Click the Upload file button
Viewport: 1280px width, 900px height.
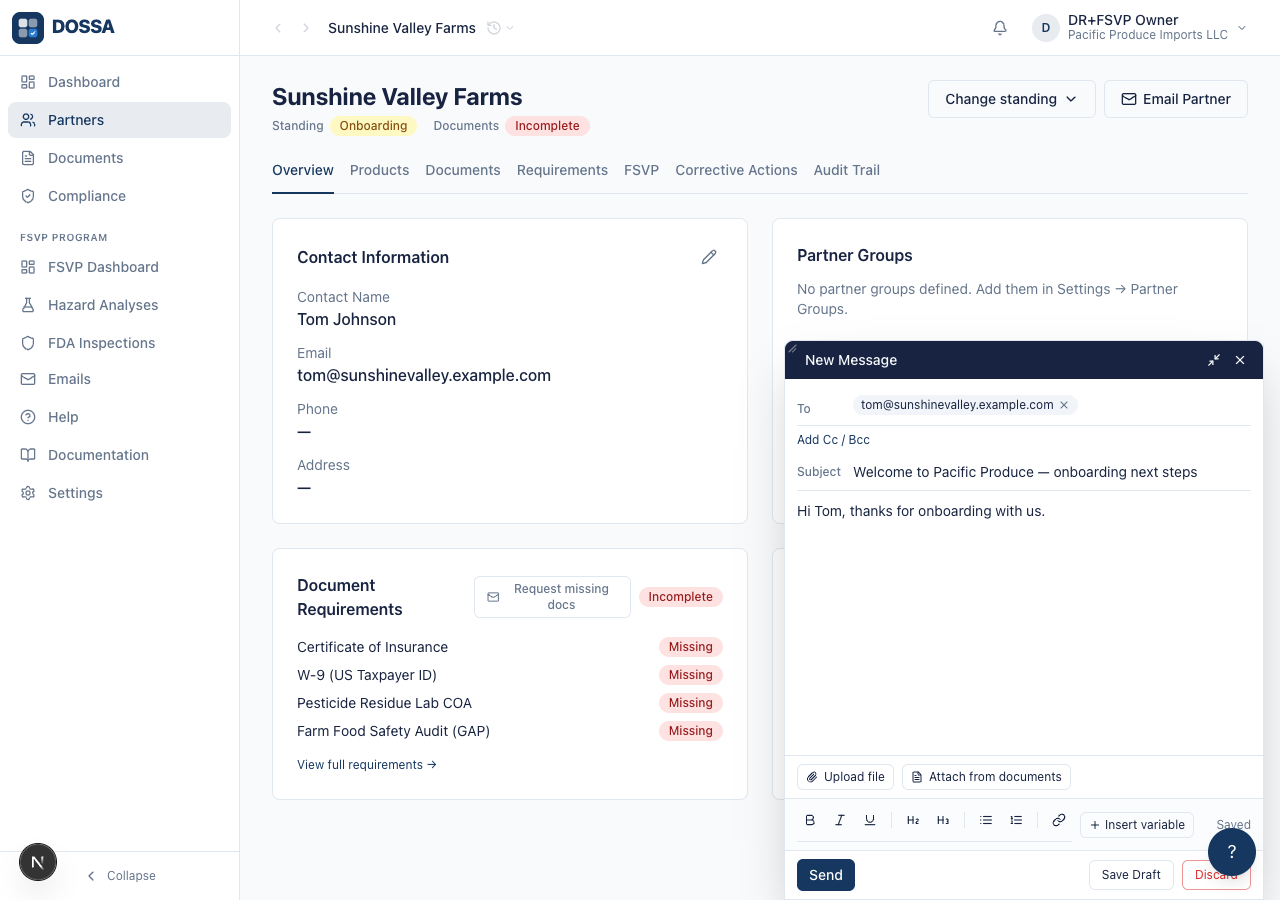(845, 777)
